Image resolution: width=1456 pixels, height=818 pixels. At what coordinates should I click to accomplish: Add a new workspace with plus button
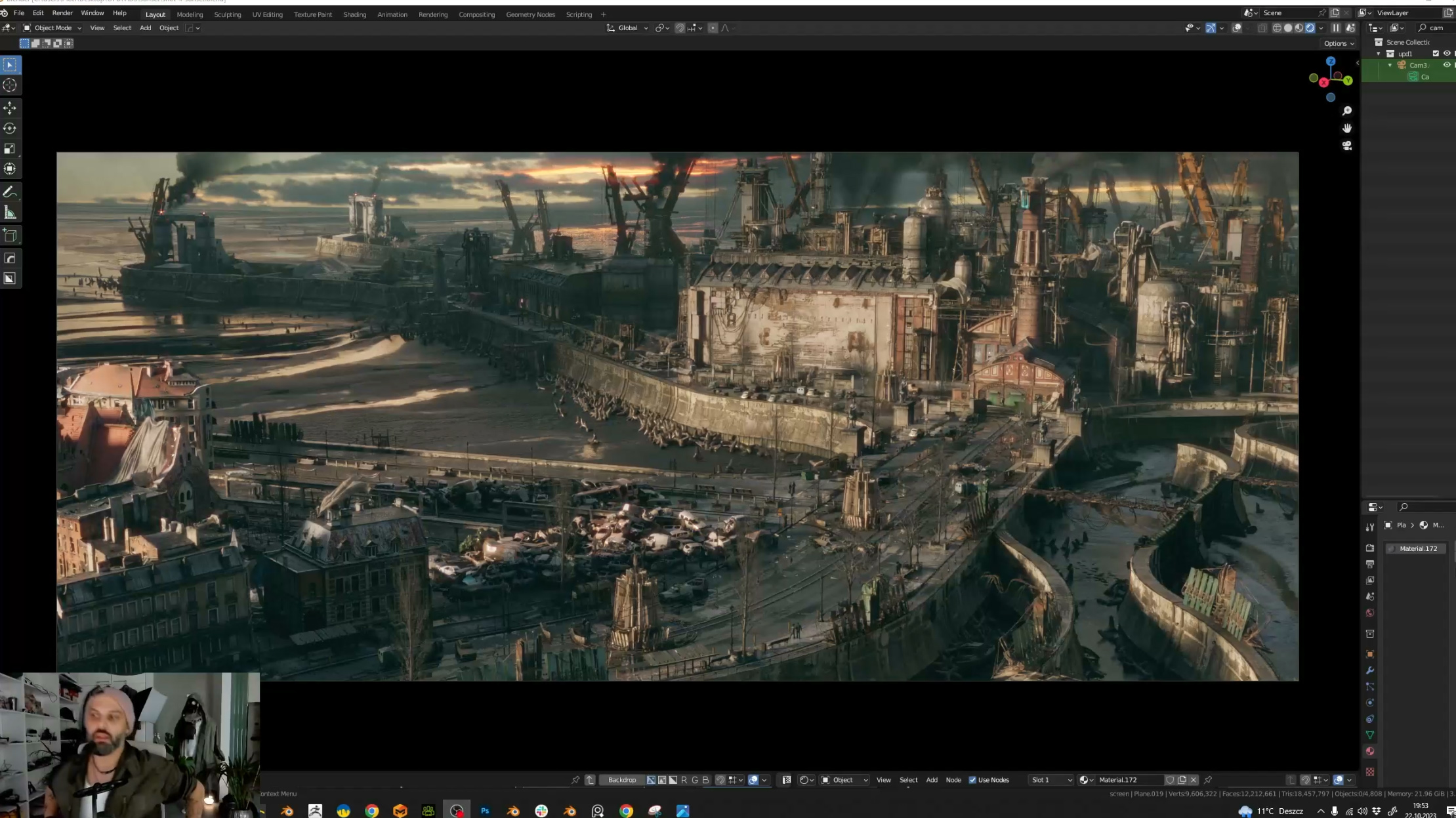coord(603,14)
